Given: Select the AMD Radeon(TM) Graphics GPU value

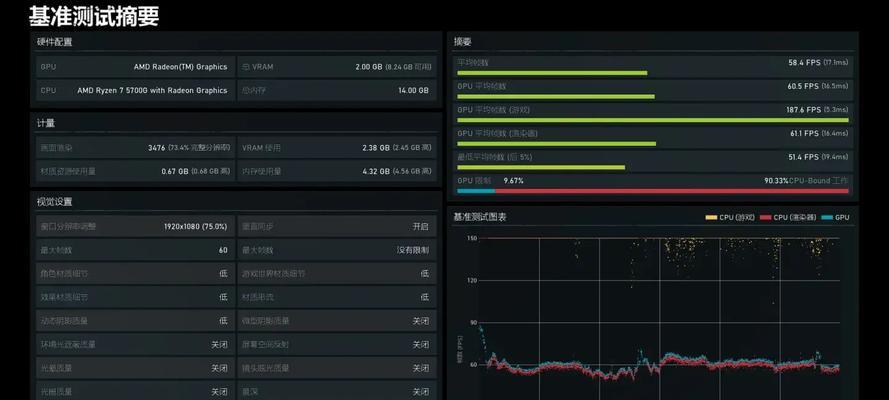Looking at the screenshot, I should [180, 67].
